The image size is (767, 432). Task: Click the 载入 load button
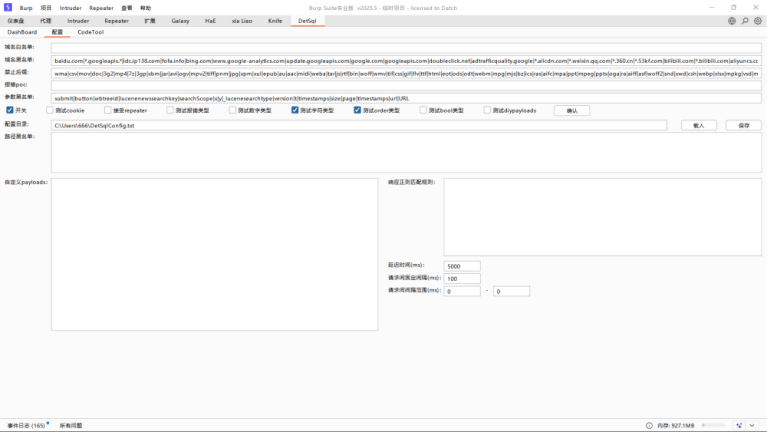click(x=699, y=126)
